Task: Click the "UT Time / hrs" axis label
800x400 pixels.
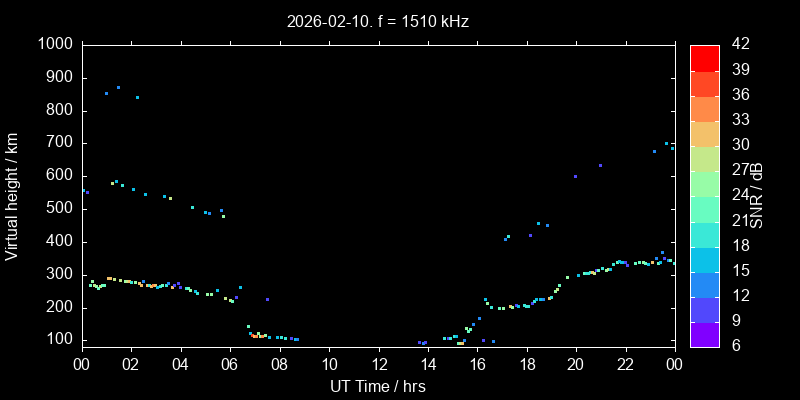Action: [x=378, y=386]
